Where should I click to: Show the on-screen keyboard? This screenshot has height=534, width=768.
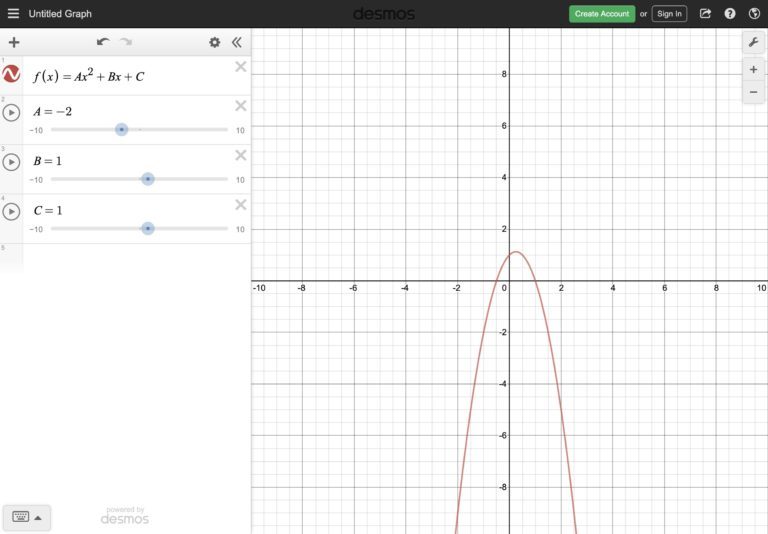pyautogui.click(x=21, y=517)
